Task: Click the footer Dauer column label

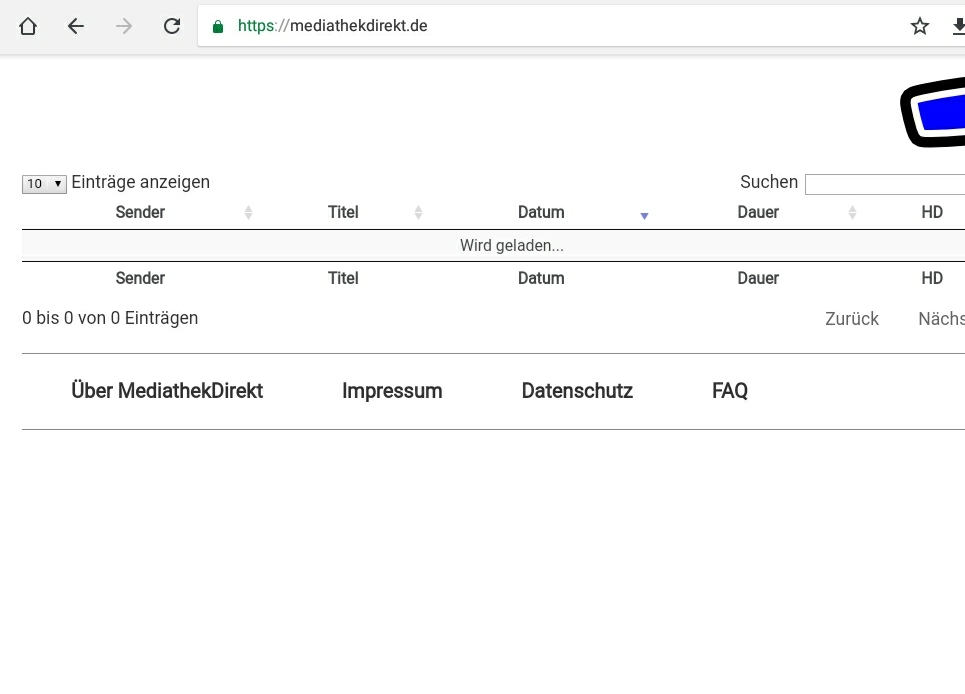Action: click(x=758, y=278)
